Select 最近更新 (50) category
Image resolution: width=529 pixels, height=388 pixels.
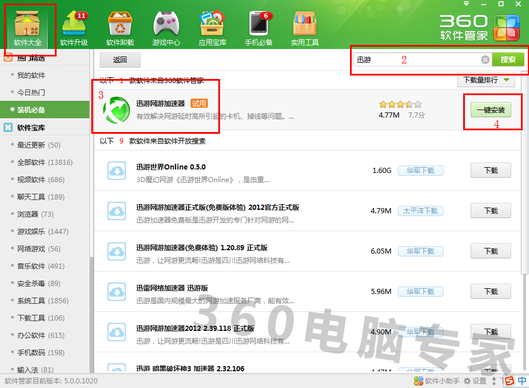tap(39, 145)
